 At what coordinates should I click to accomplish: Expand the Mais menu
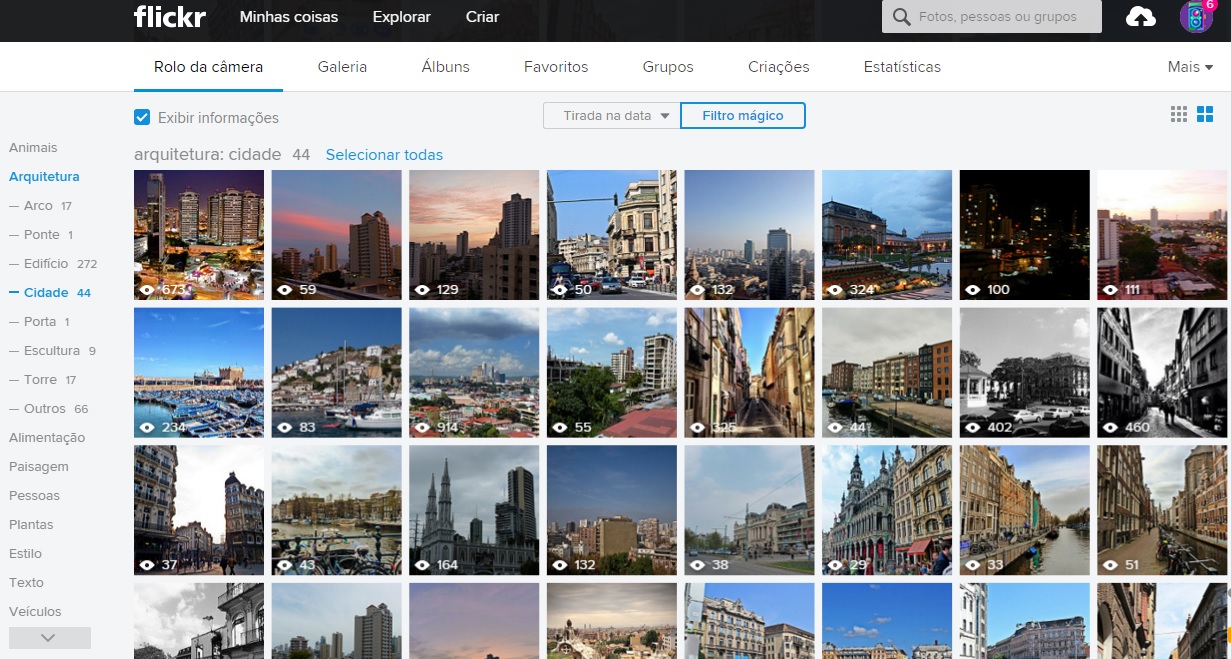pos(1190,67)
